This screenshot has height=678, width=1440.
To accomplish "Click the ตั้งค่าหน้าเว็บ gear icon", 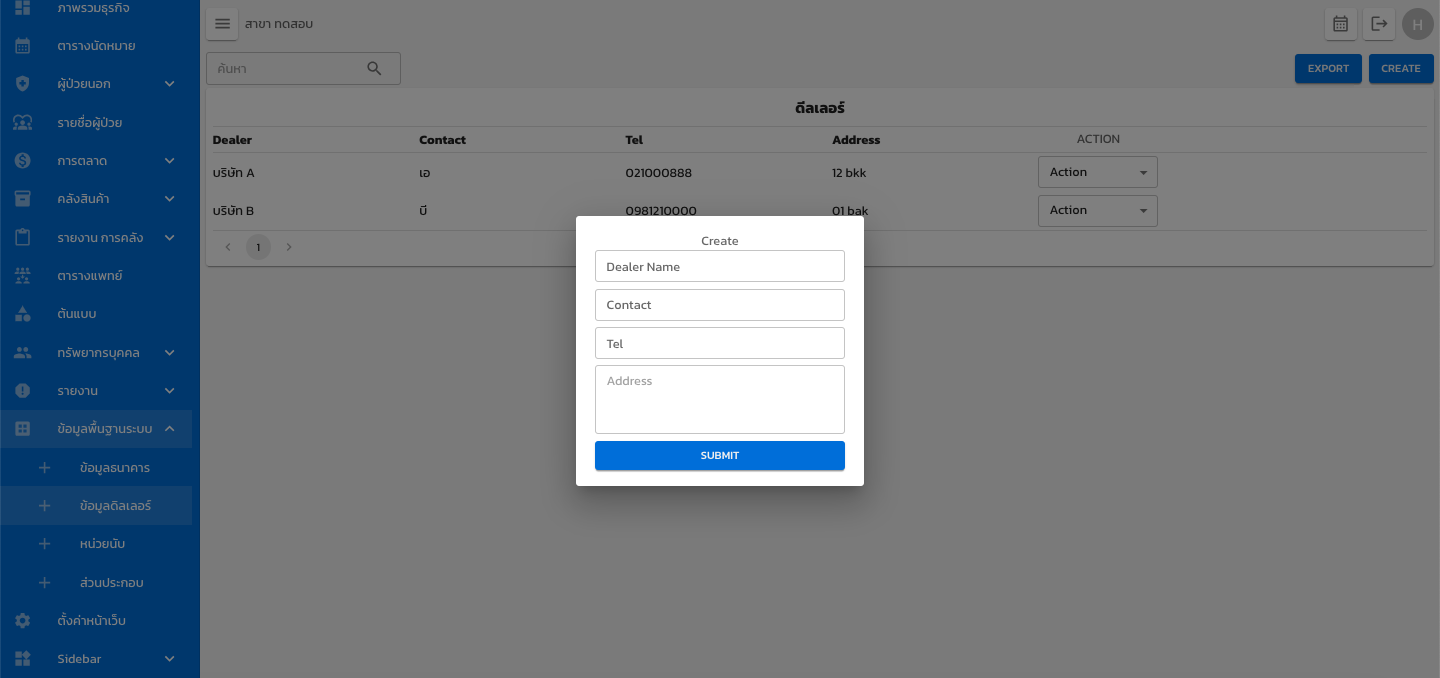I will (x=22, y=621).
